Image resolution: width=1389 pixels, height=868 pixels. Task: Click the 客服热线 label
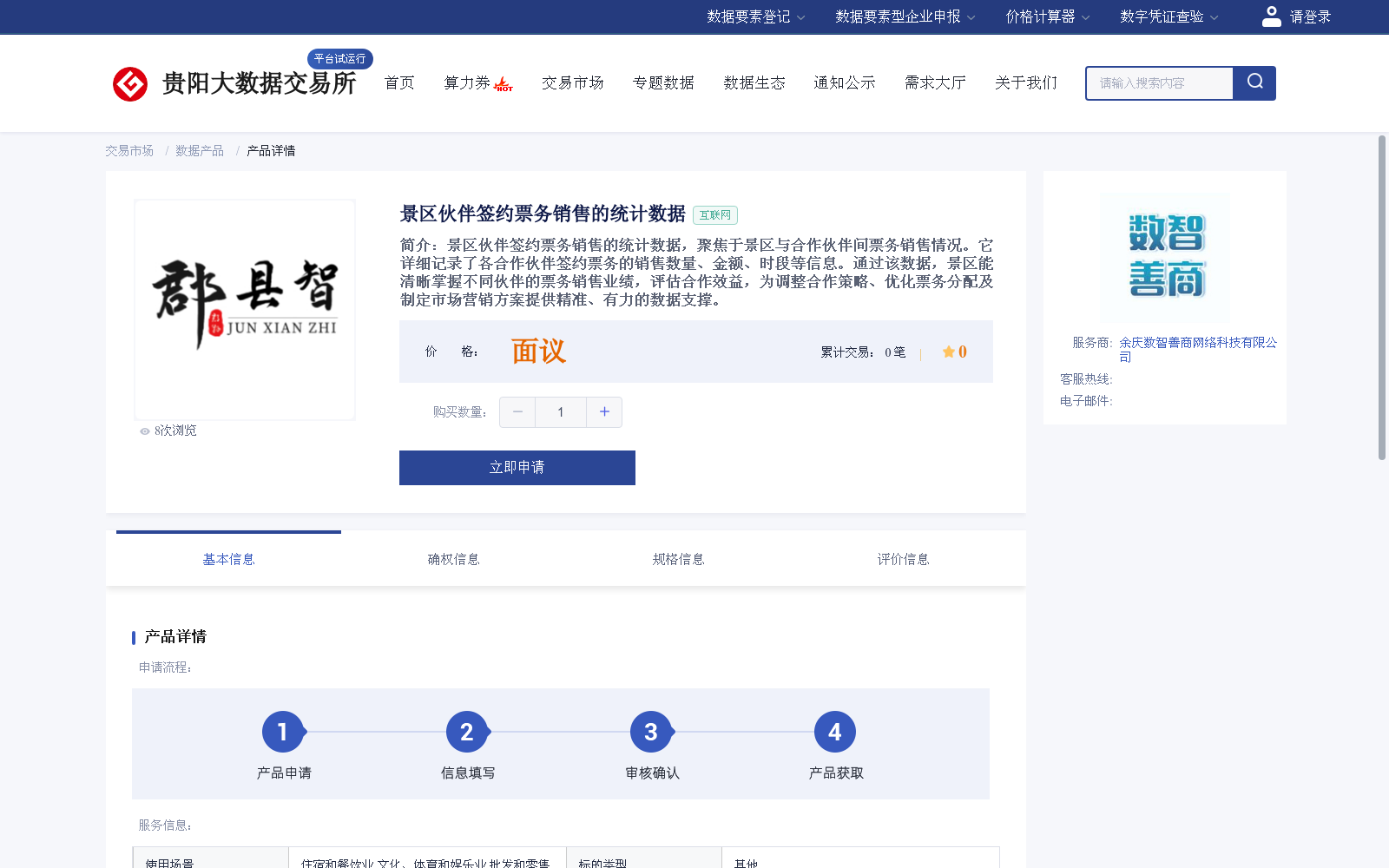click(x=1086, y=379)
